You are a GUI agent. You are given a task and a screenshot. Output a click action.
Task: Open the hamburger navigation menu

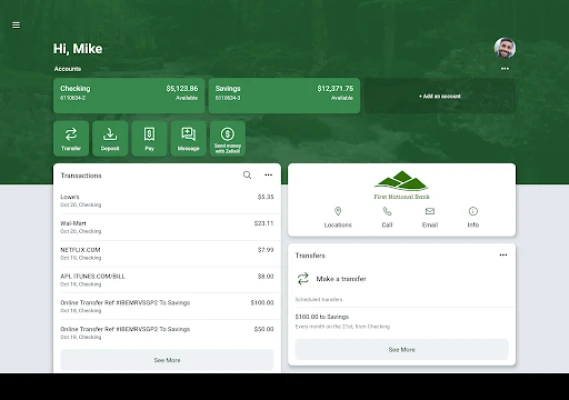click(16, 25)
